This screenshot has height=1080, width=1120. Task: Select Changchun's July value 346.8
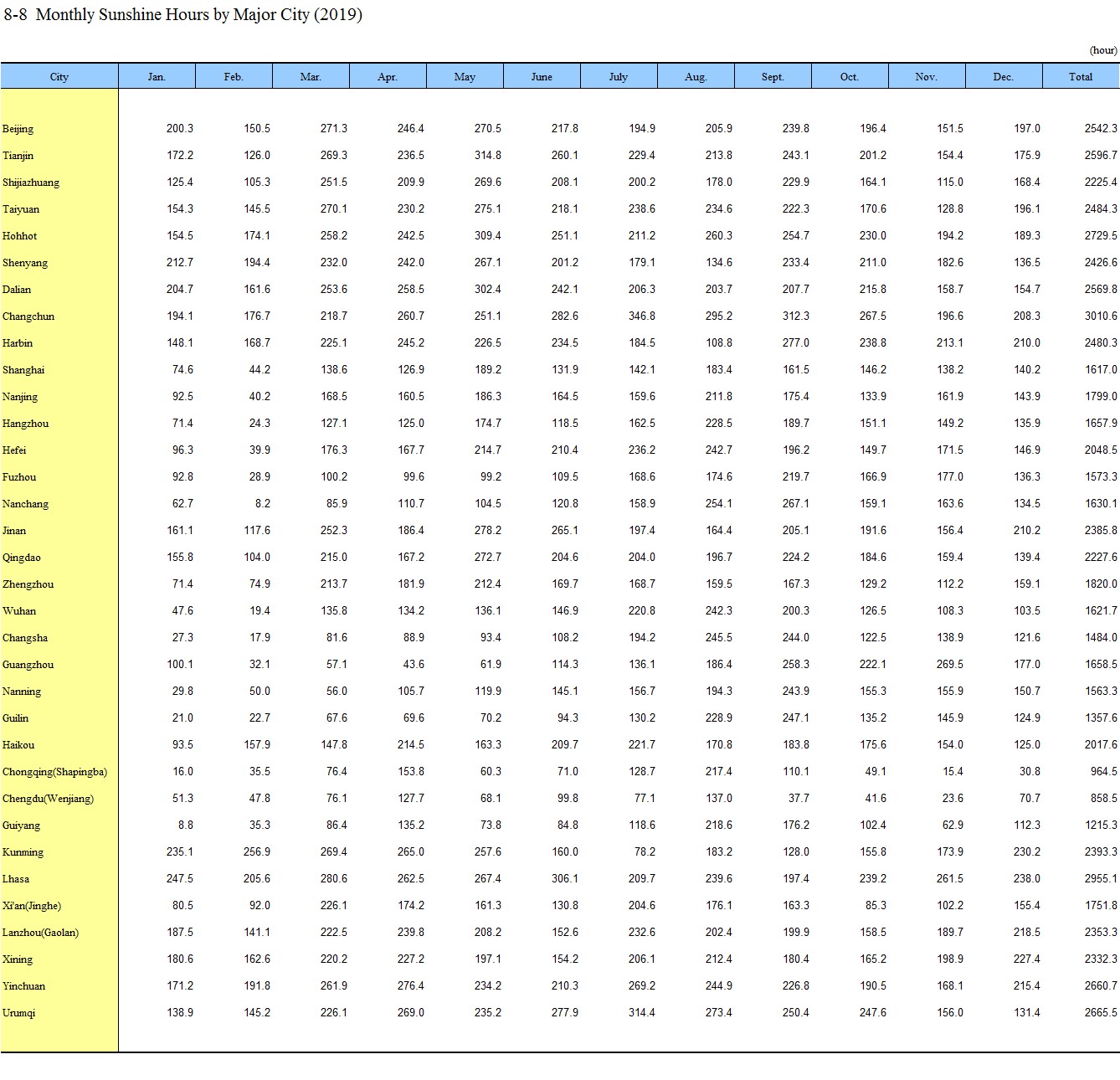641,316
